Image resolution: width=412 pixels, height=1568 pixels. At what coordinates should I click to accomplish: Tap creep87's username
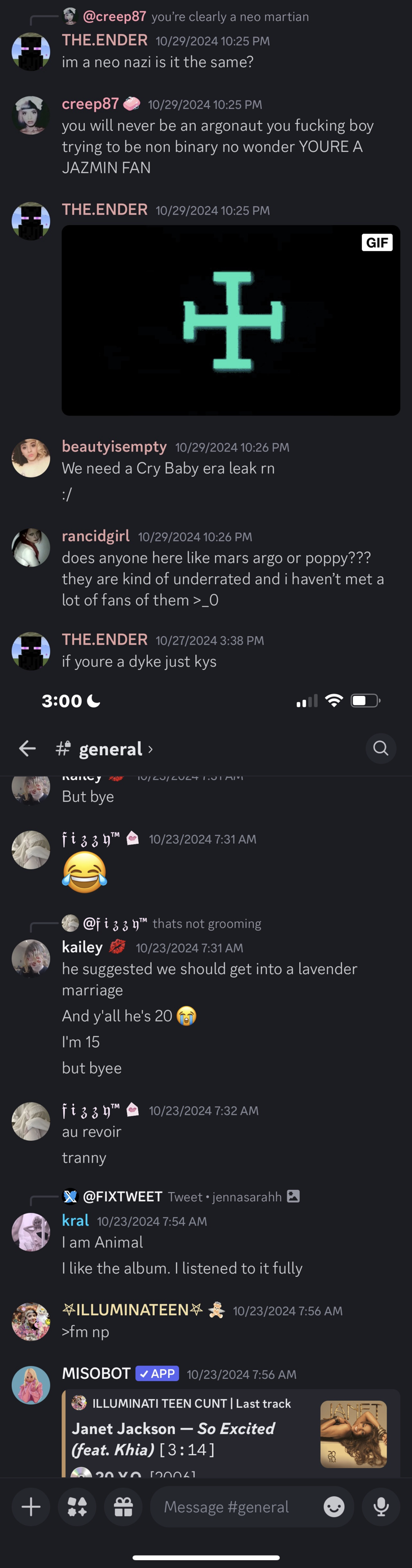[90, 104]
